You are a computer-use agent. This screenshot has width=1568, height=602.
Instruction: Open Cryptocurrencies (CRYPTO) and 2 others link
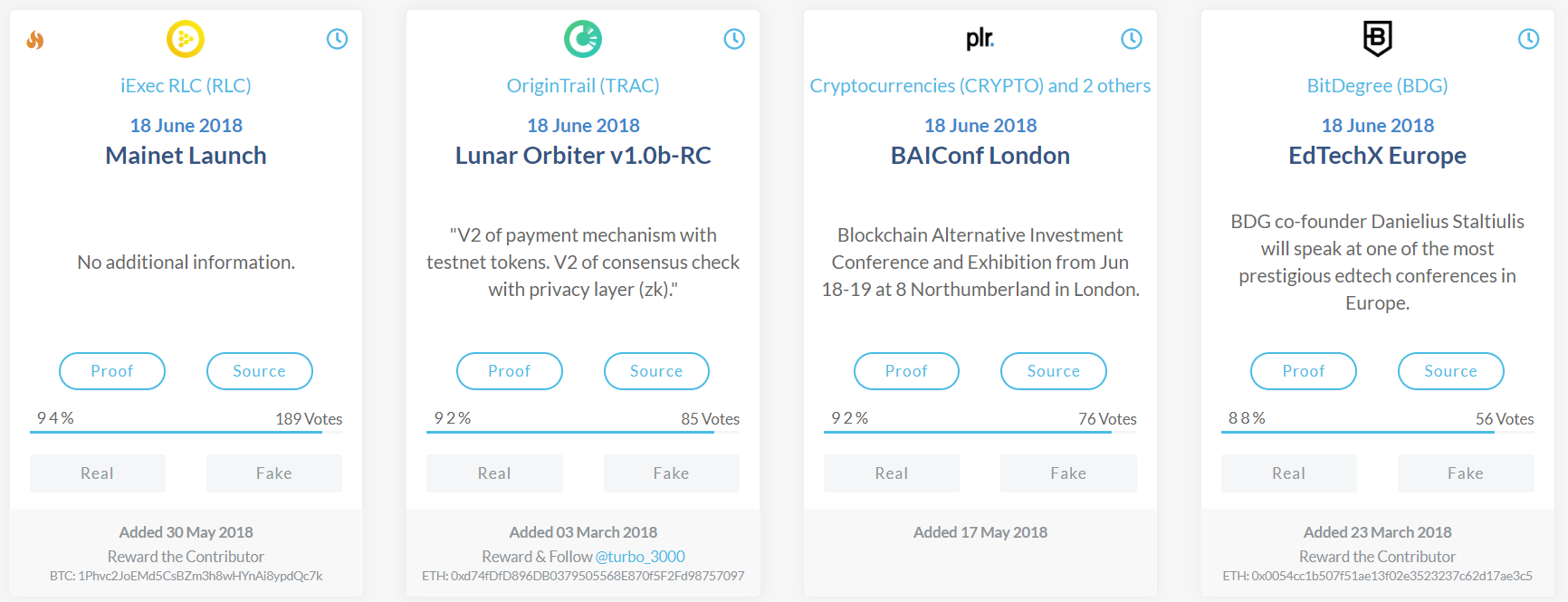(980, 86)
